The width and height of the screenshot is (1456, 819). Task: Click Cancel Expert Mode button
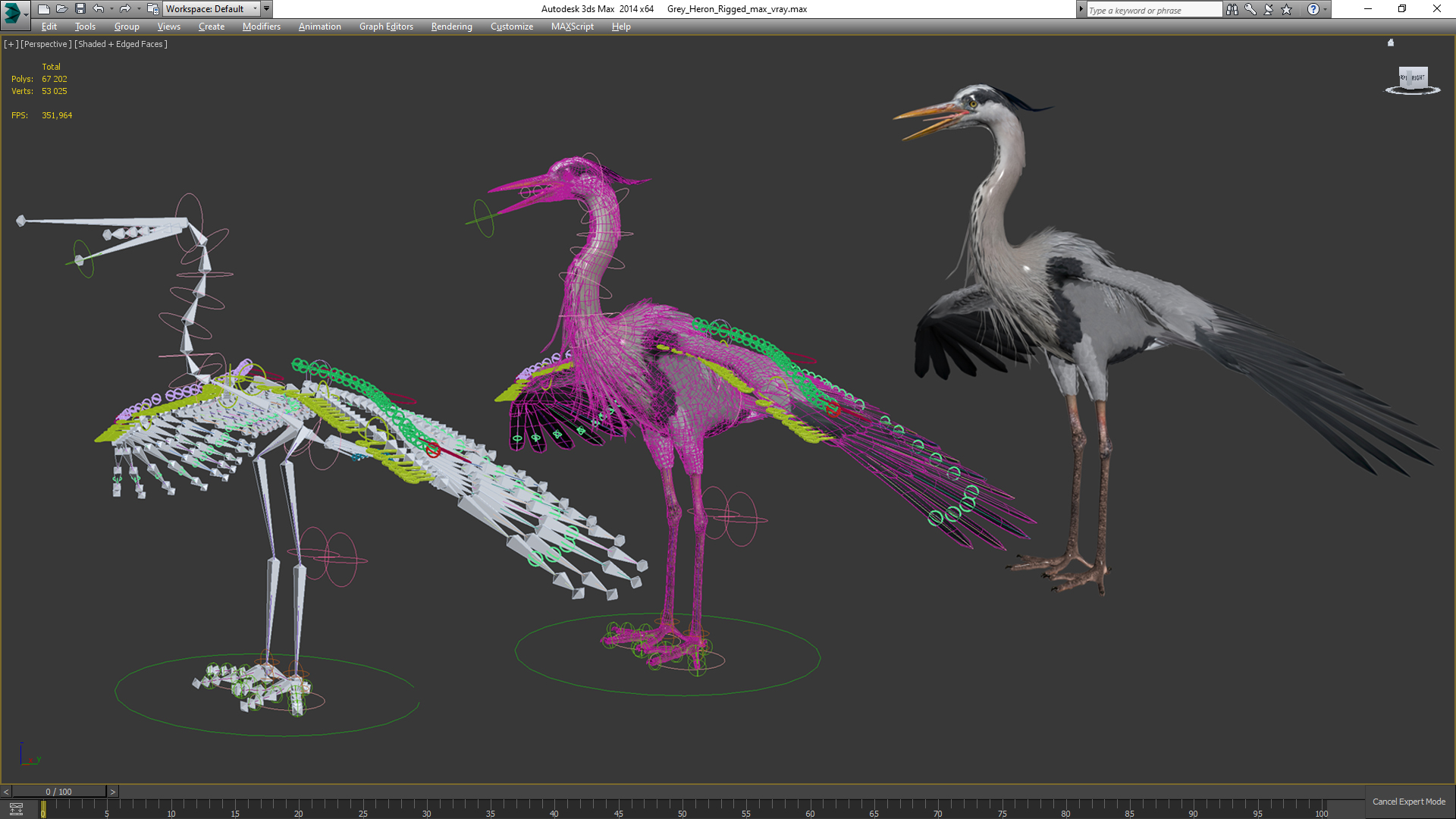(x=1408, y=802)
